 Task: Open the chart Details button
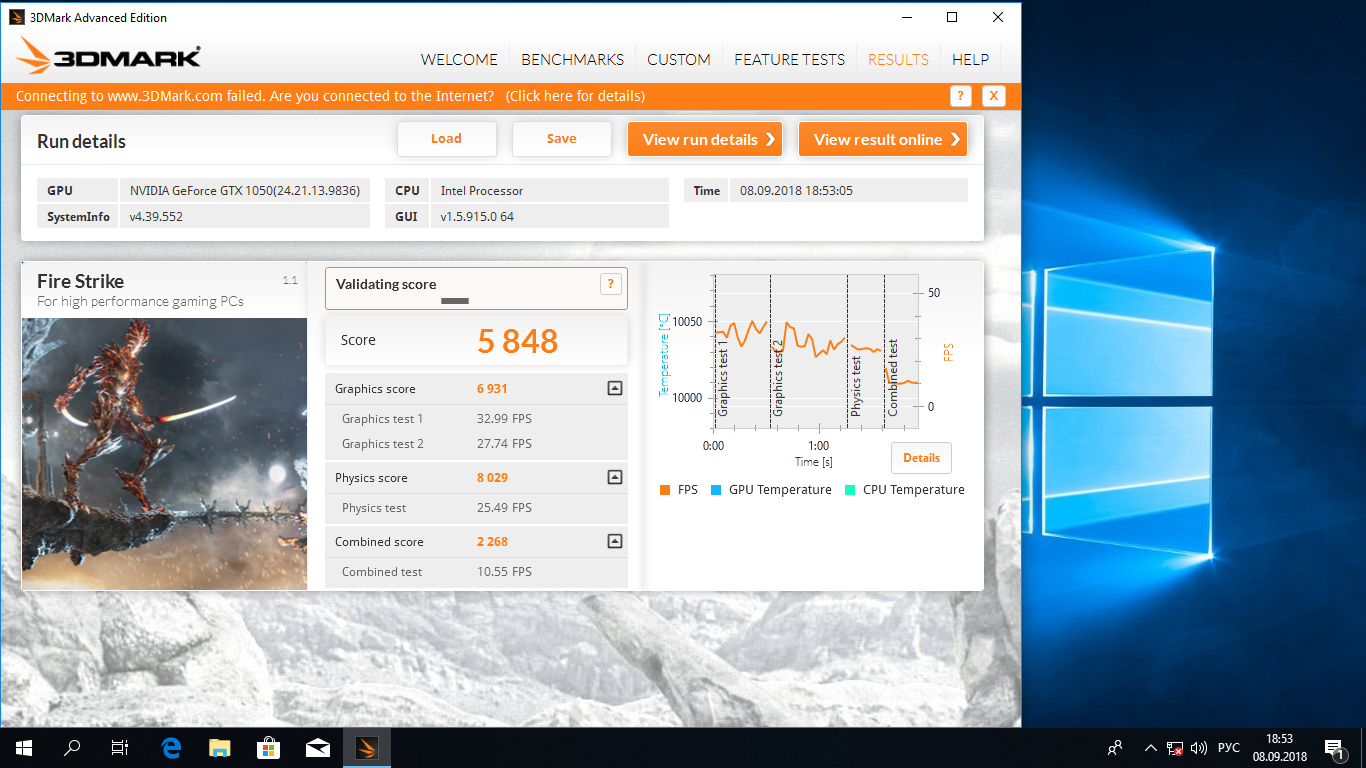tap(921, 458)
